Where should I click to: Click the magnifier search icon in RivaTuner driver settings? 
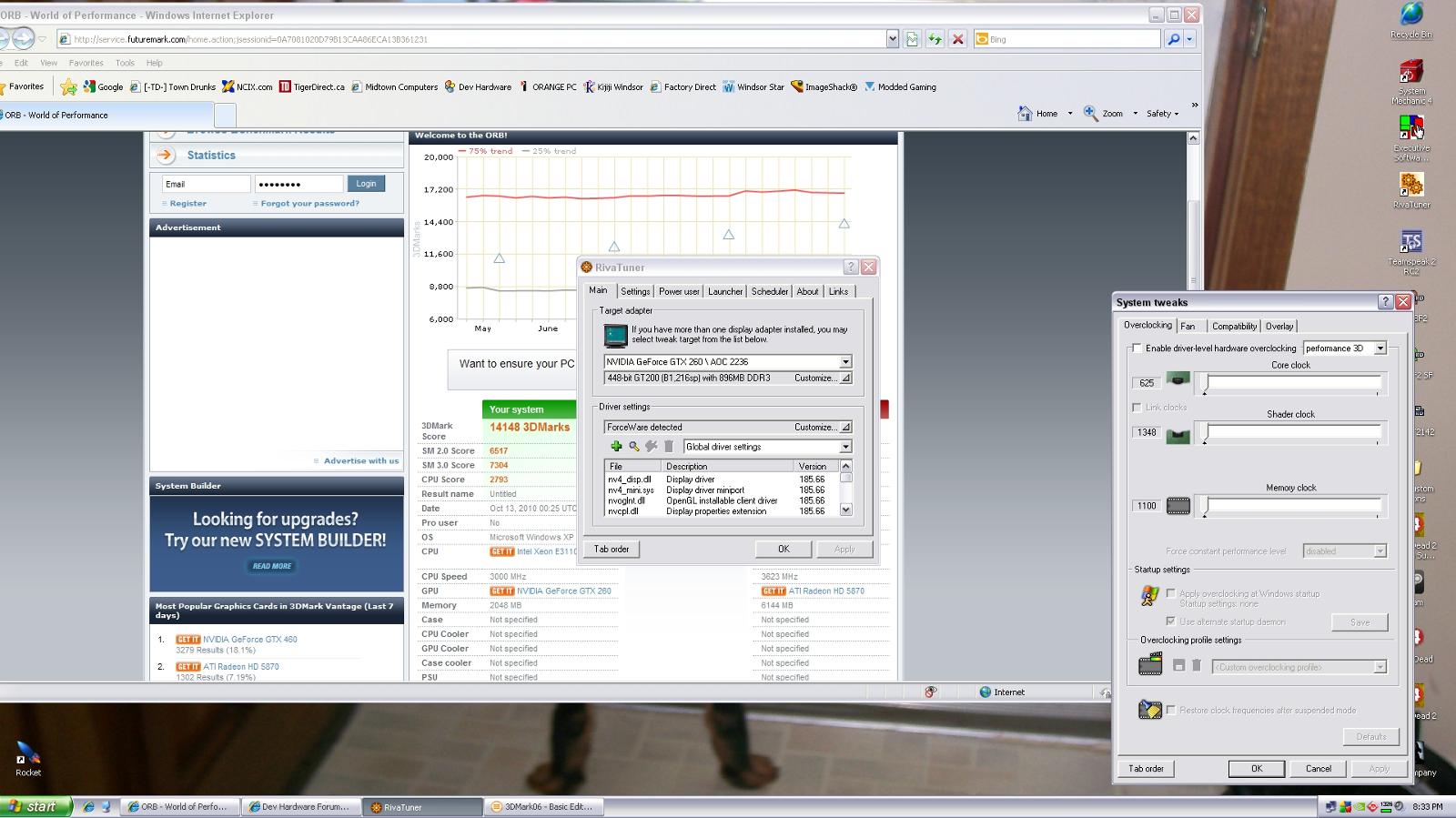point(634,447)
